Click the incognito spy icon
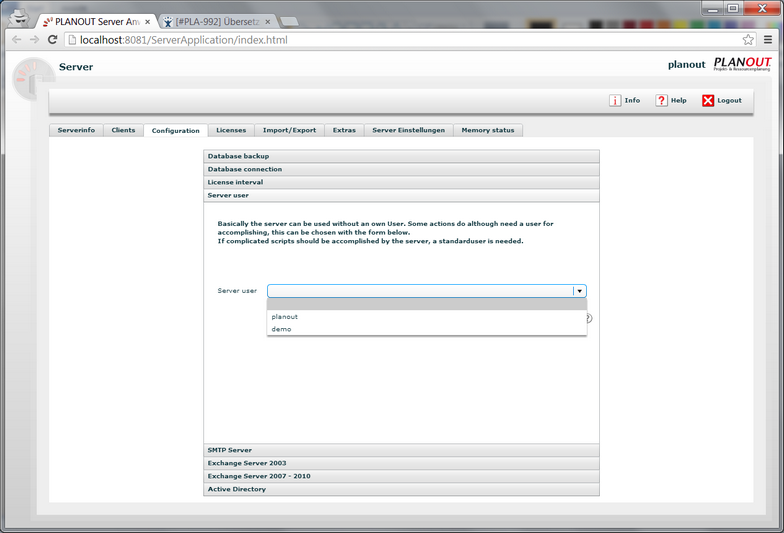Viewport: 784px width, 533px height. (20, 18)
